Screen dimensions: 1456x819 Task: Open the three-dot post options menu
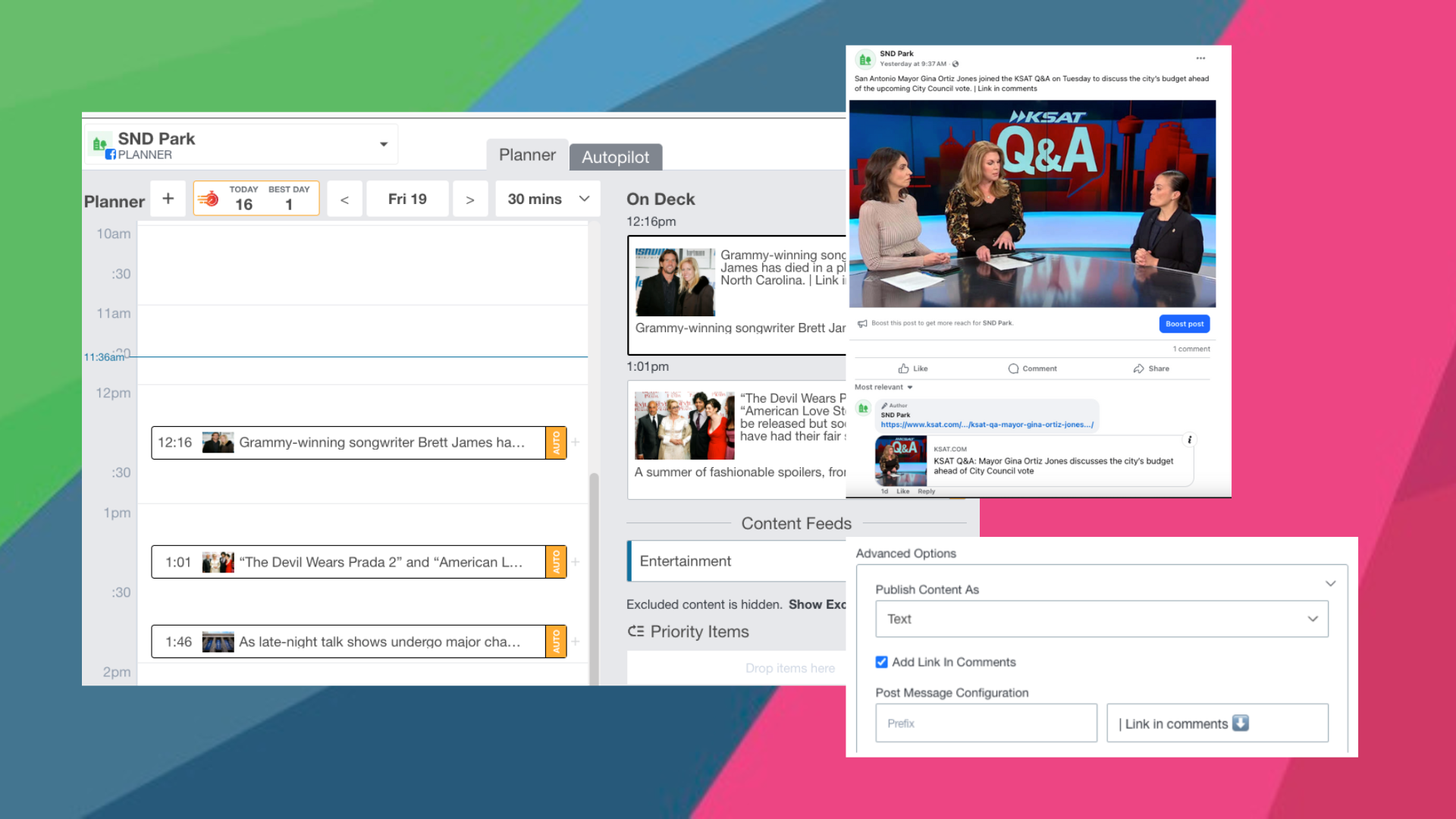point(1200,58)
